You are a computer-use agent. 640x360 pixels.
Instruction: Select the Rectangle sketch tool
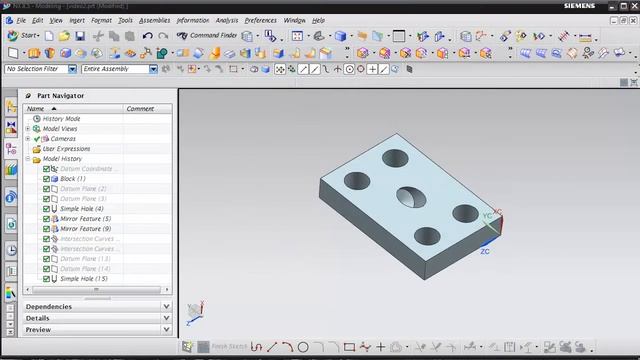(x=349, y=347)
